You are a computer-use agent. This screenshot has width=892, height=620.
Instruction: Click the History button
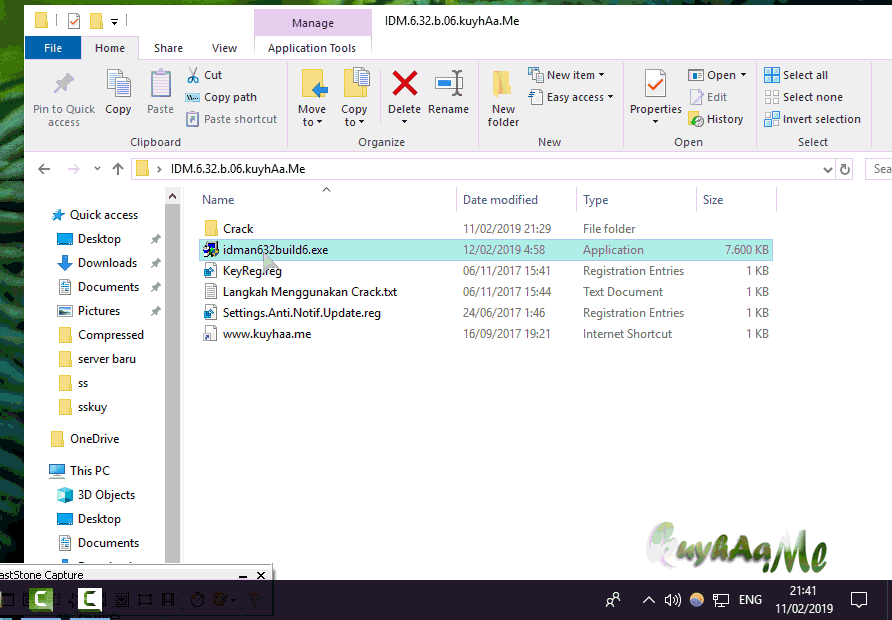click(716, 119)
